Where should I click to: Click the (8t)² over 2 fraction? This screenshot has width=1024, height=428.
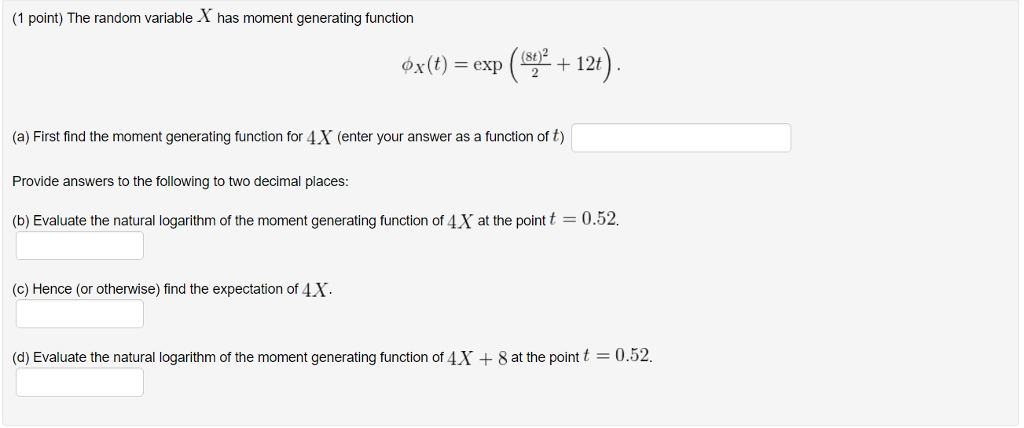coord(534,64)
